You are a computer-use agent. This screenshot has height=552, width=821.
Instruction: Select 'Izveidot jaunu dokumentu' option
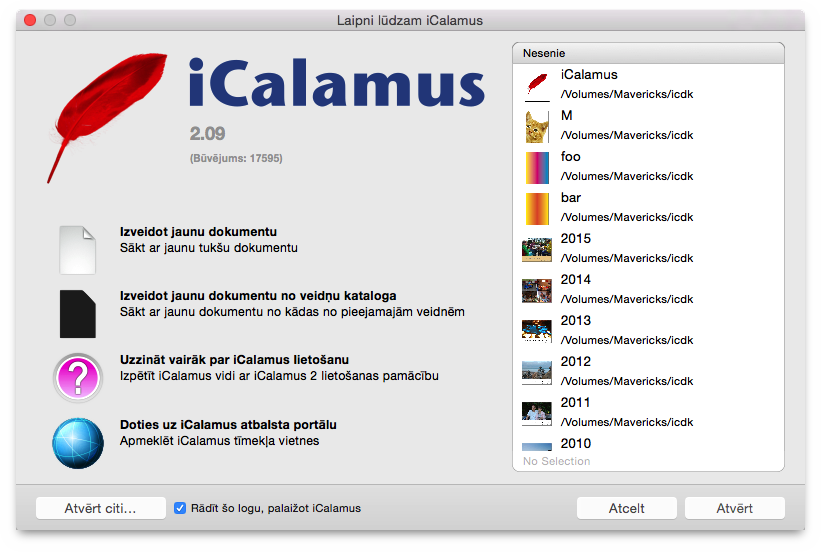[x=198, y=231]
